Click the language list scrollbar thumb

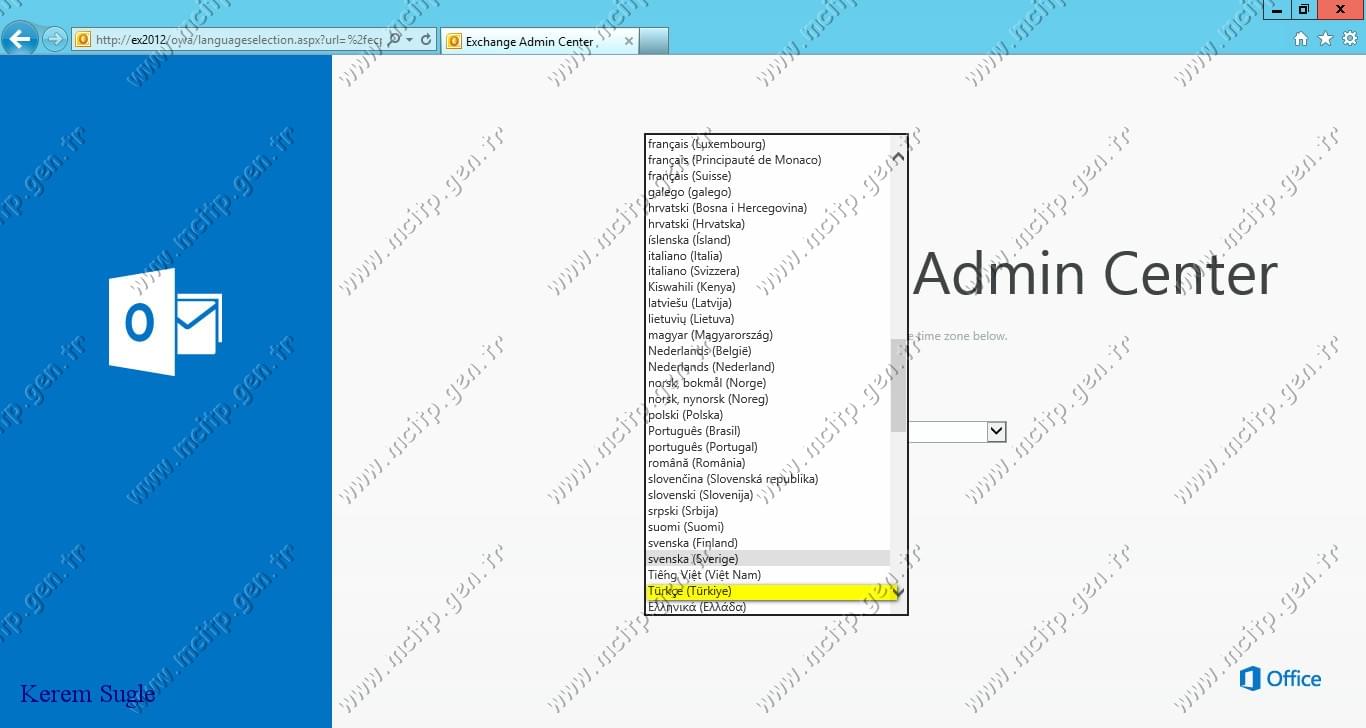pyautogui.click(x=898, y=385)
